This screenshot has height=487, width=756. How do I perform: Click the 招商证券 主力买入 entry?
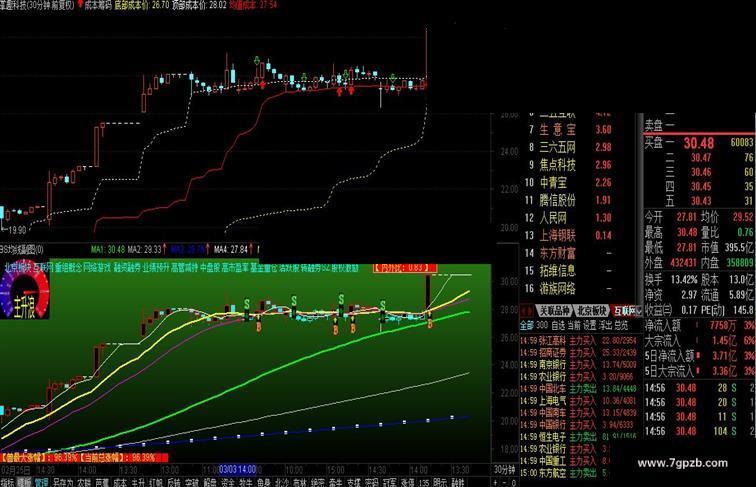pos(579,352)
